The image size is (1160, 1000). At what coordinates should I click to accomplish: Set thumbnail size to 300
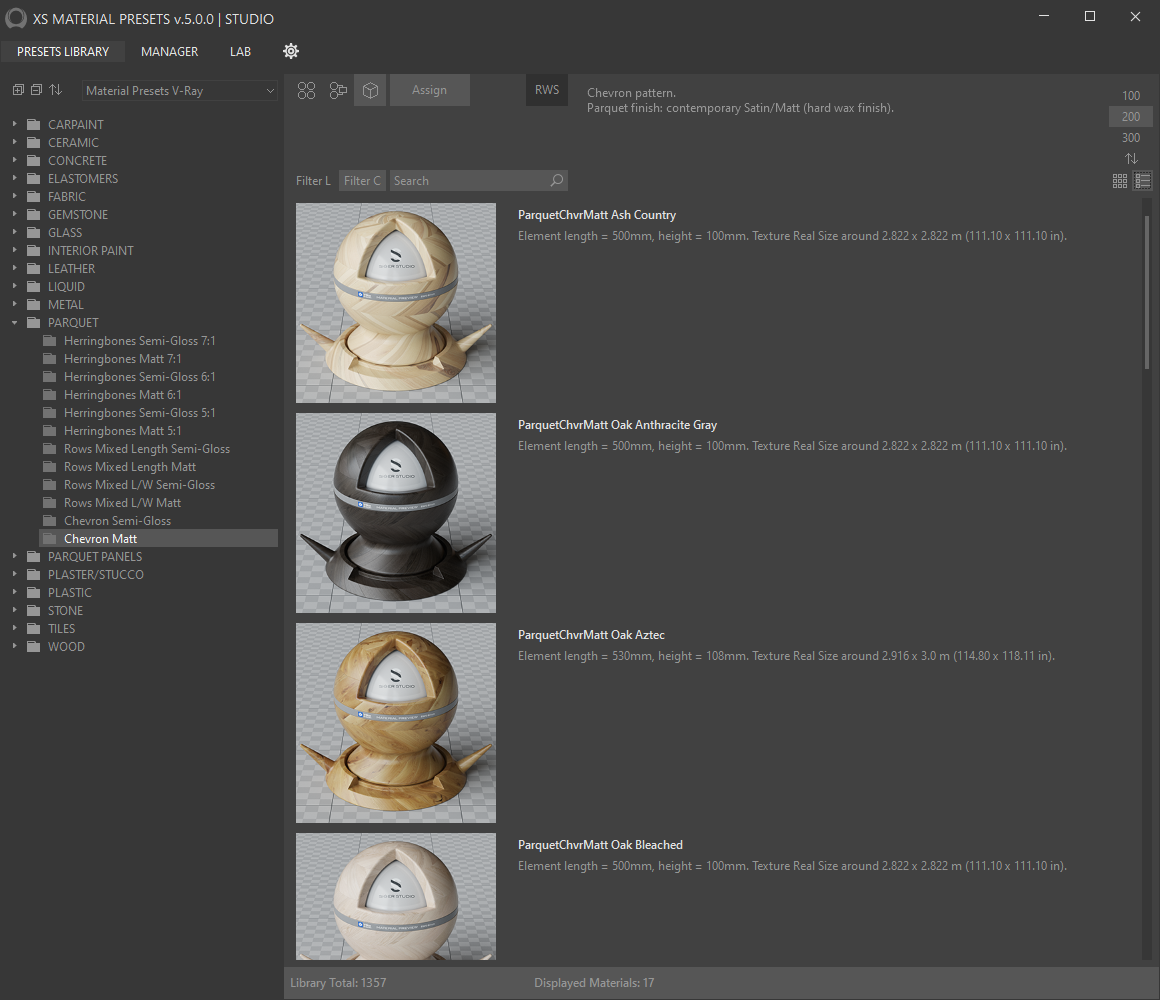(1130, 138)
